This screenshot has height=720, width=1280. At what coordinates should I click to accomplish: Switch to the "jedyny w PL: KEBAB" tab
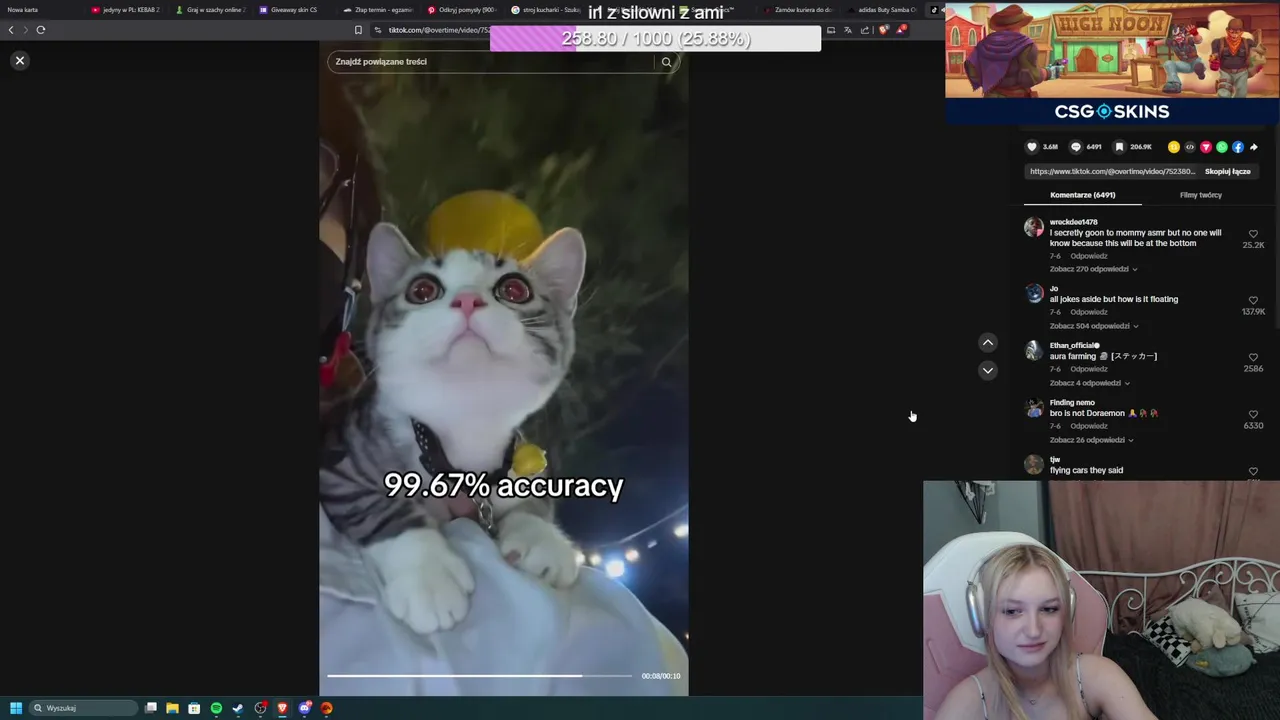pyautogui.click(x=125, y=10)
